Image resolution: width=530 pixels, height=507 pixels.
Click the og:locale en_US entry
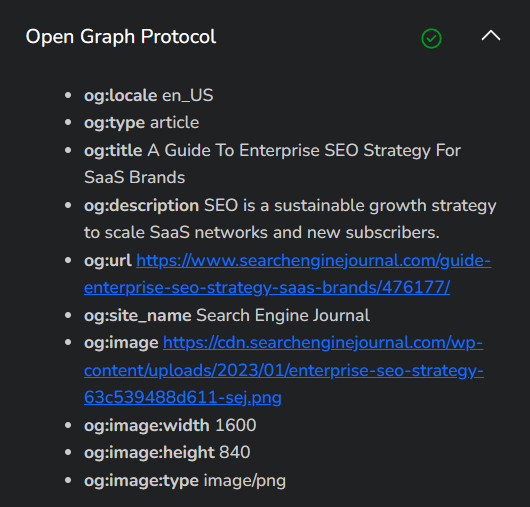[149, 96]
